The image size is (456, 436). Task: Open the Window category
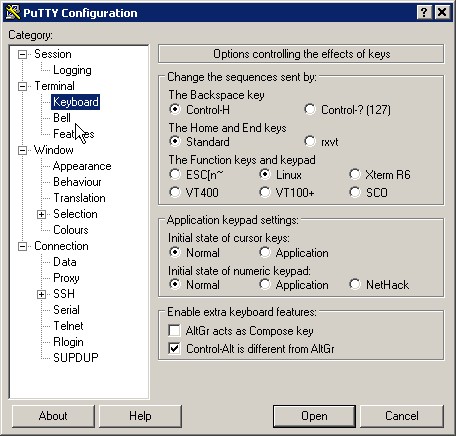coord(54,150)
